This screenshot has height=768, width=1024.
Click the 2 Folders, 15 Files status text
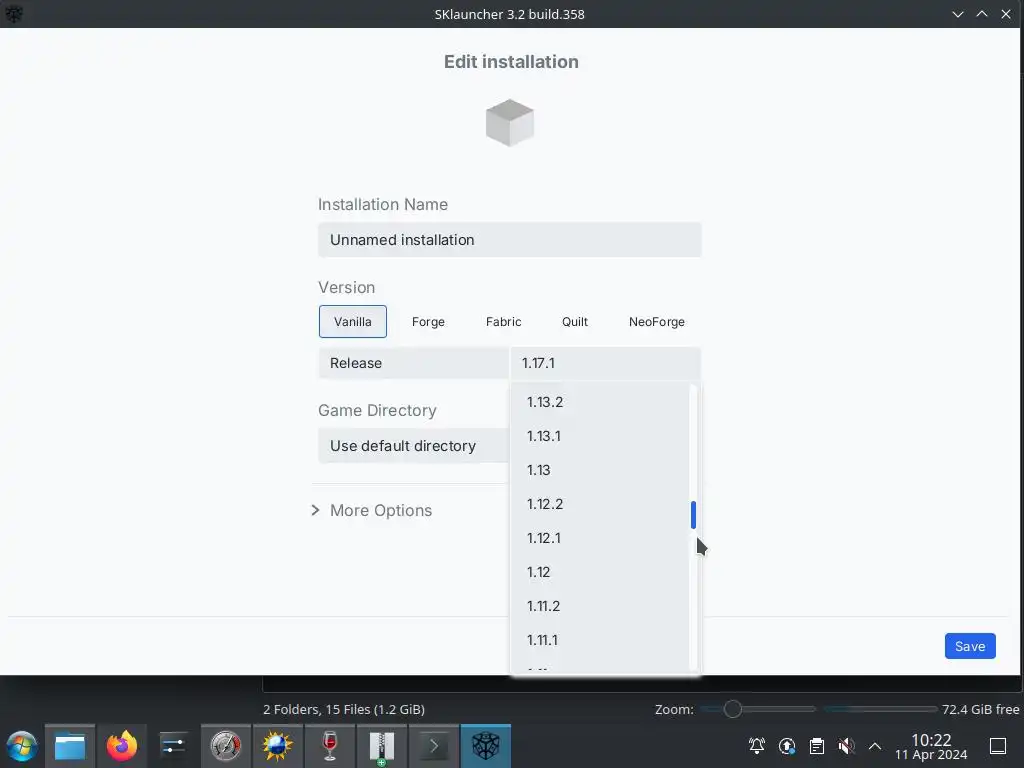pyautogui.click(x=344, y=709)
